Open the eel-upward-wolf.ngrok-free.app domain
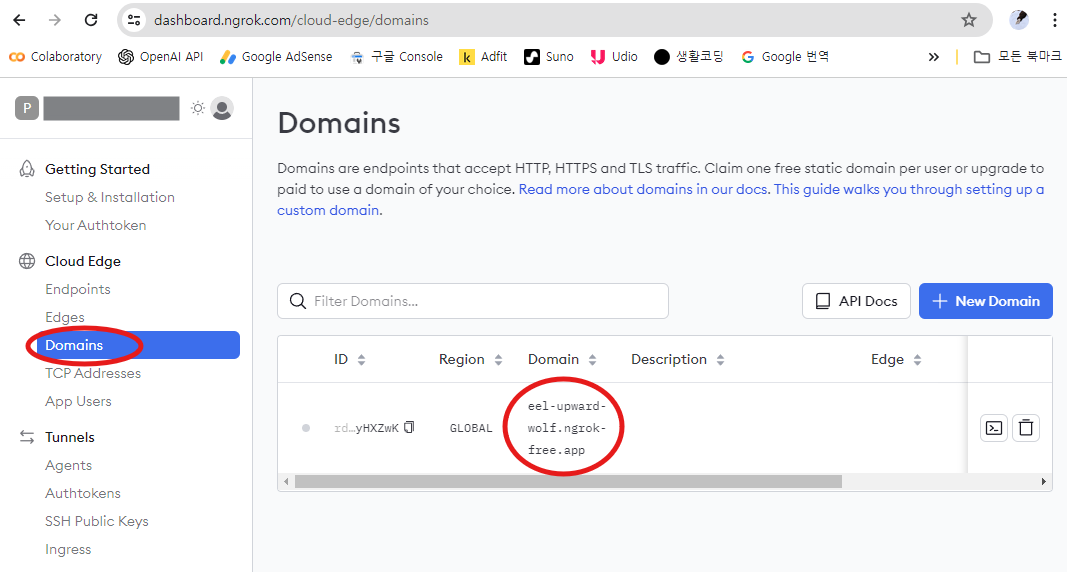Viewport: 1067px width, 572px height. [x=566, y=428]
